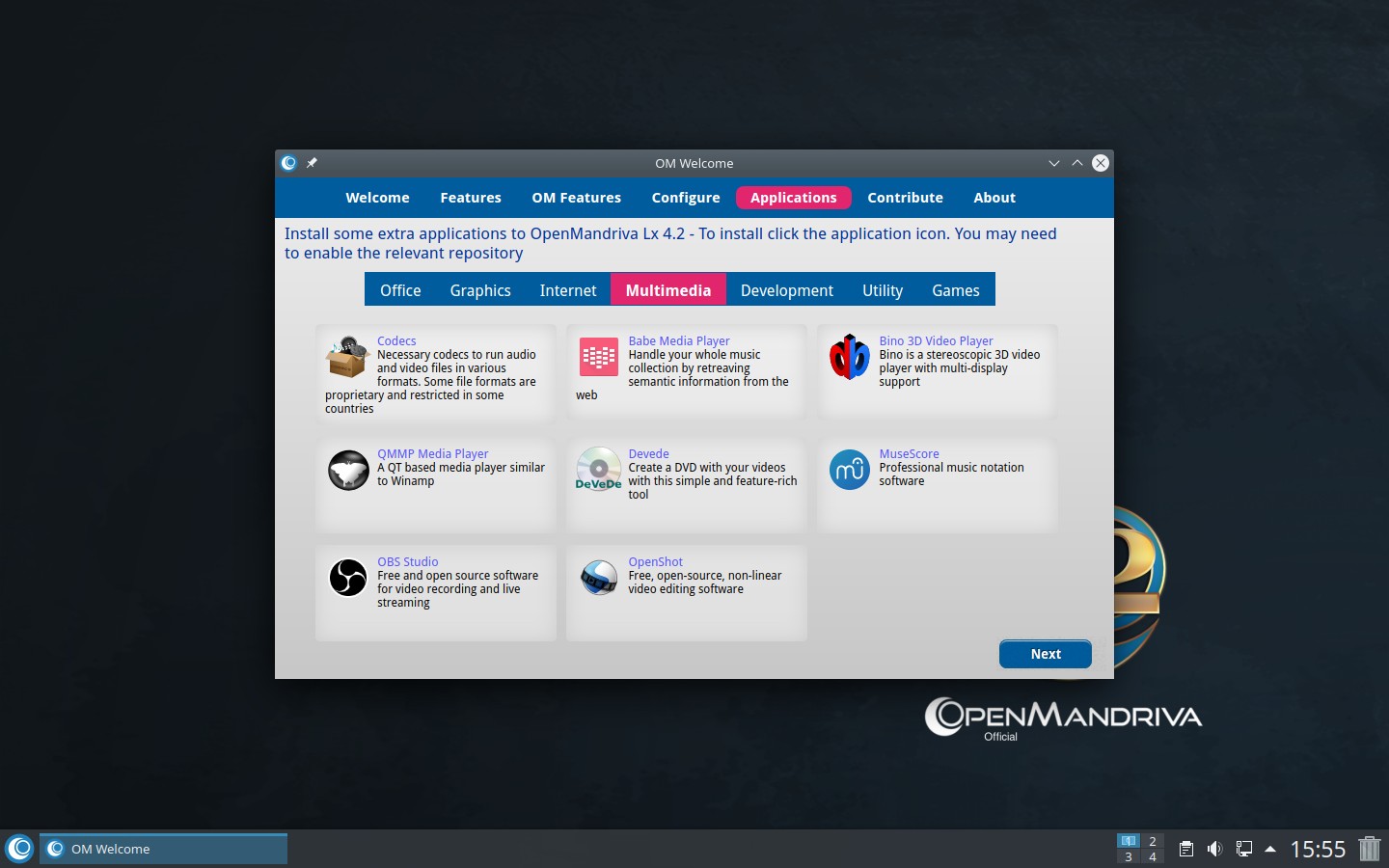Viewport: 1389px width, 868px height.
Task: Click the MuseScore icon
Action: (x=849, y=470)
